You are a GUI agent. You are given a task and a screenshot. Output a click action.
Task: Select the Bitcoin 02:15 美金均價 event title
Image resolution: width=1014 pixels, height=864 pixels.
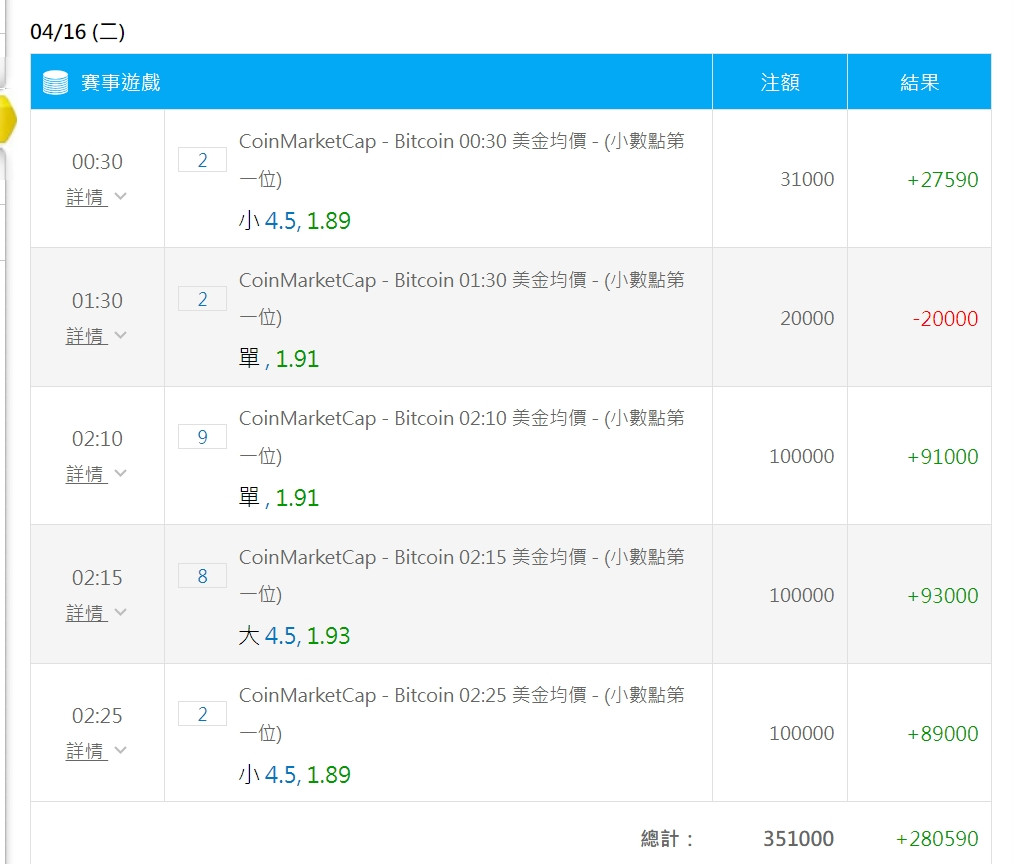(462, 575)
